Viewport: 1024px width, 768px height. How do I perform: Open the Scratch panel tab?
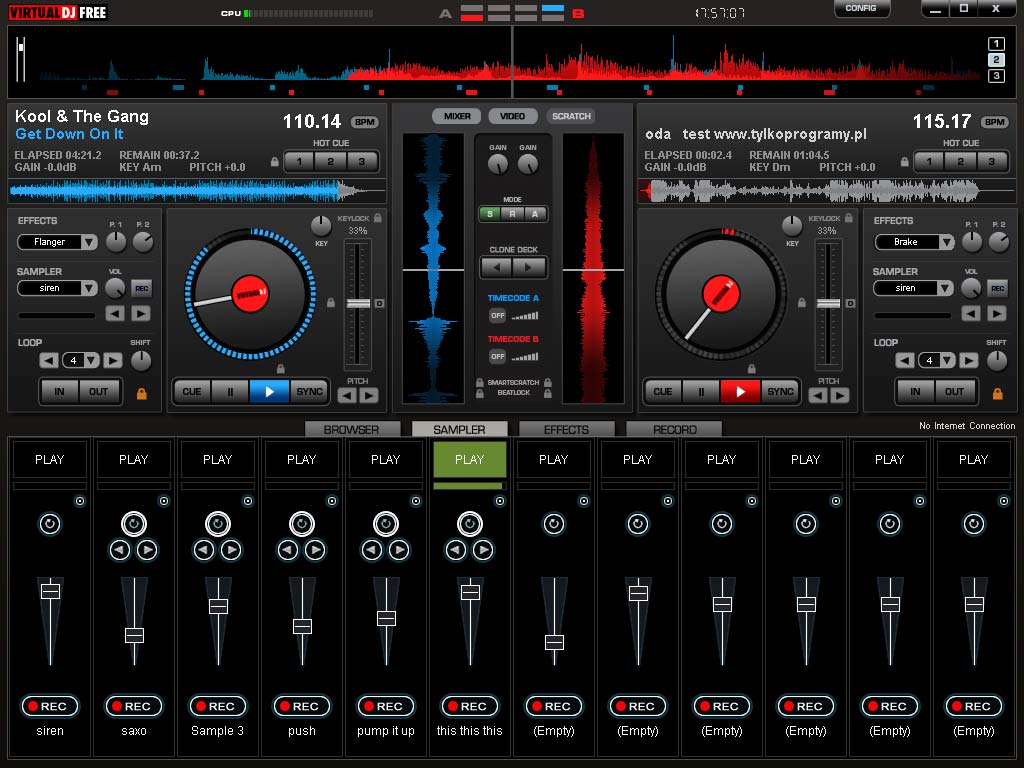[571, 116]
